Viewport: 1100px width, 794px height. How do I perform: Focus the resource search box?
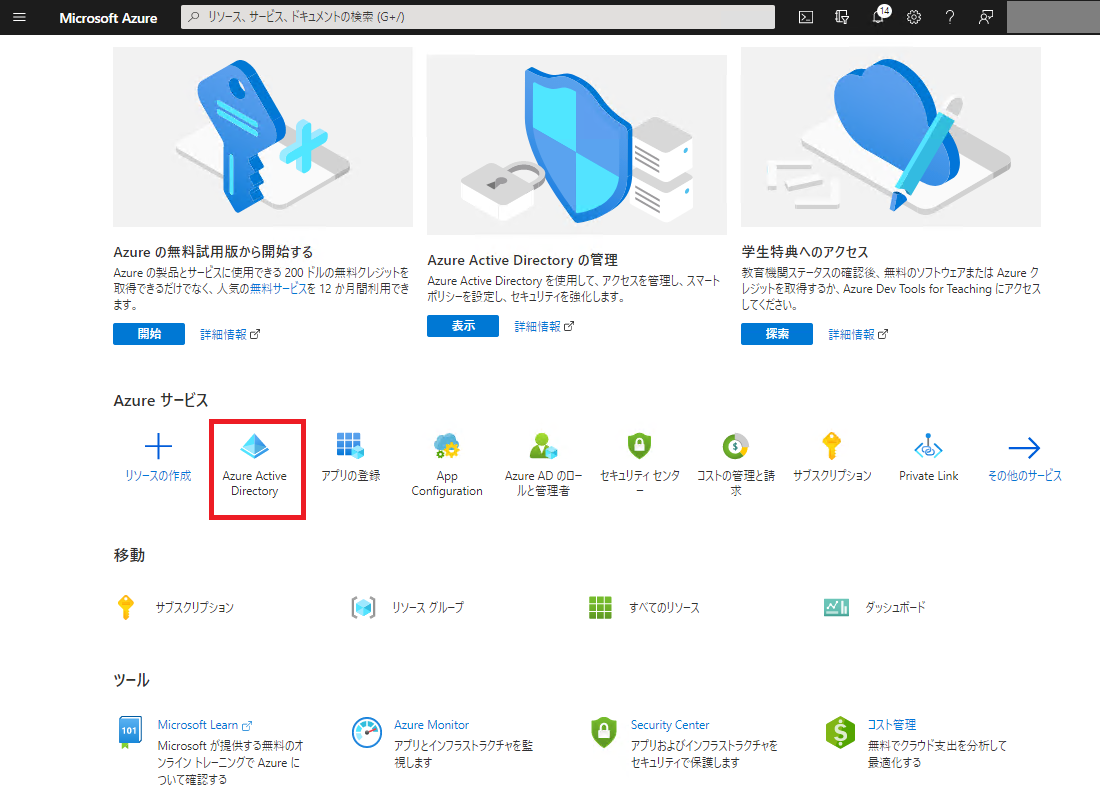coord(478,17)
